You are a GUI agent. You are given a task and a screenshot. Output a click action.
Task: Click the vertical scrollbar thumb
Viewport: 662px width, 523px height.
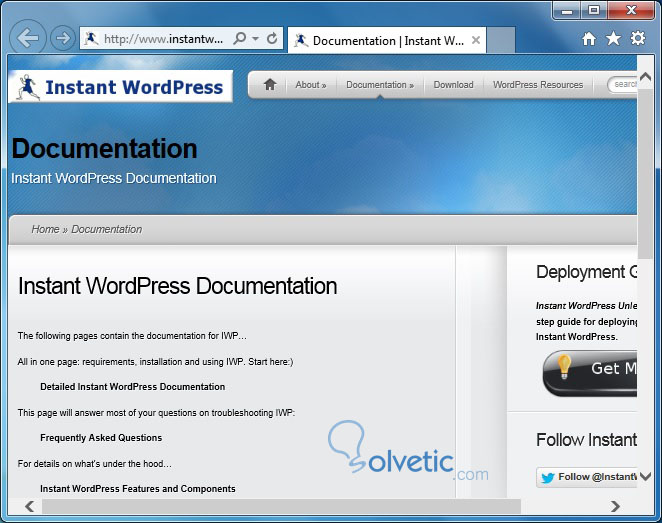[x=645, y=173]
